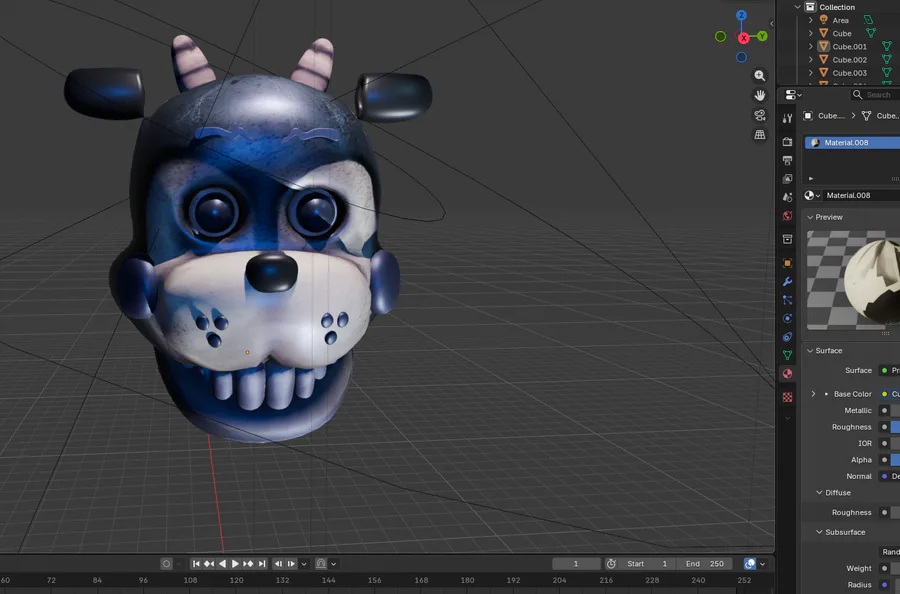This screenshot has height=594, width=900.
Task: Click the Metallic socket dot
Action: [x=885, y=410]
